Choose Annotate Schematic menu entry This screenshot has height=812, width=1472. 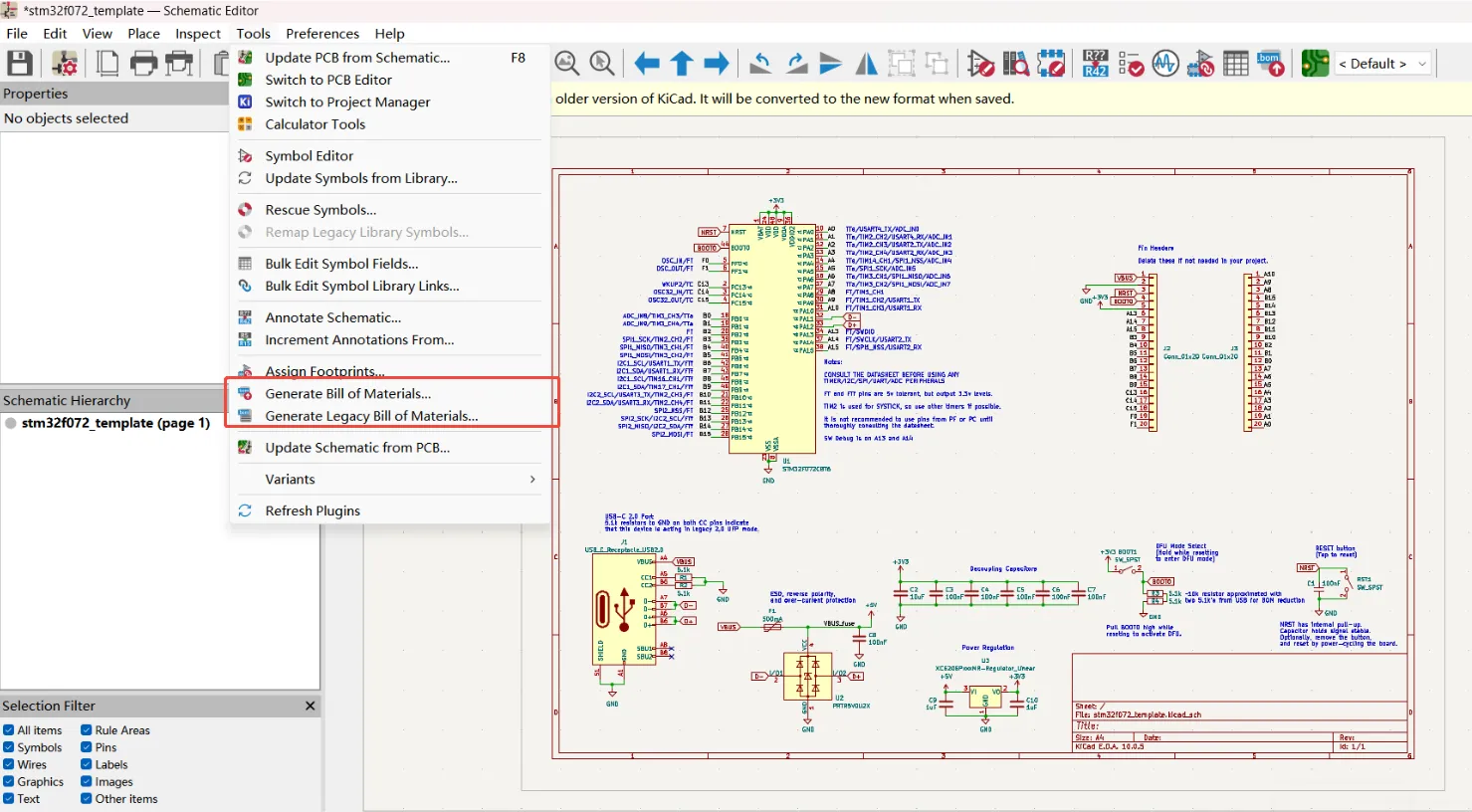tap(389, 317)
